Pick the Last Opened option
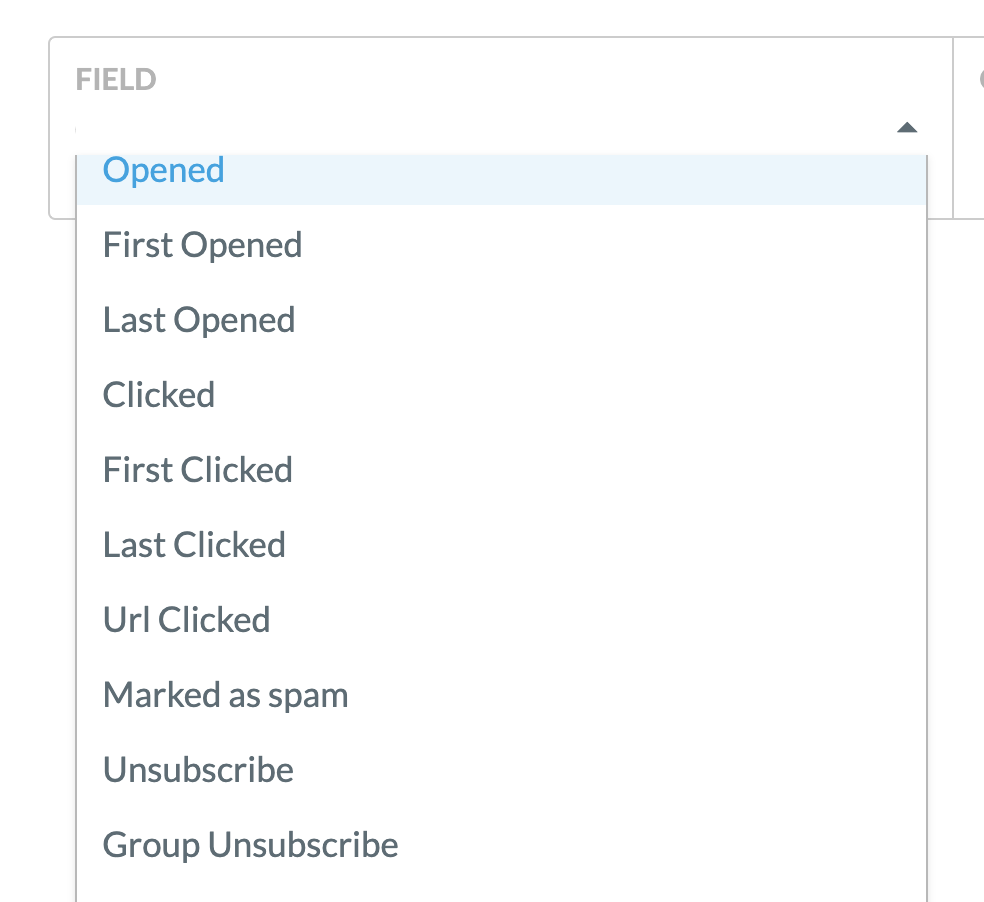The height and width of the screenshot is (902, 984). 501,320
